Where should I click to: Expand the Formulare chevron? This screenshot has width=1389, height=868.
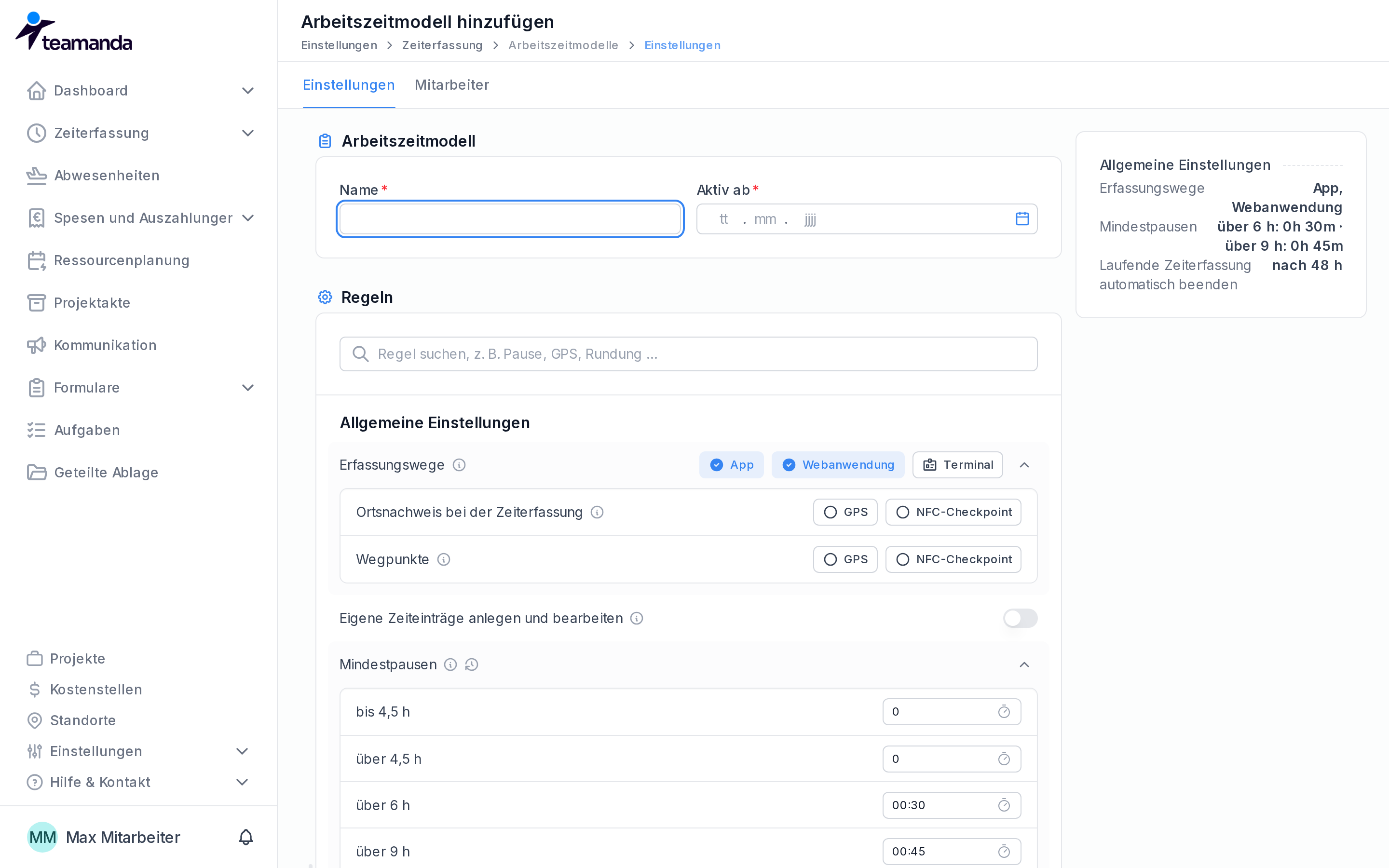click(248, 388)
